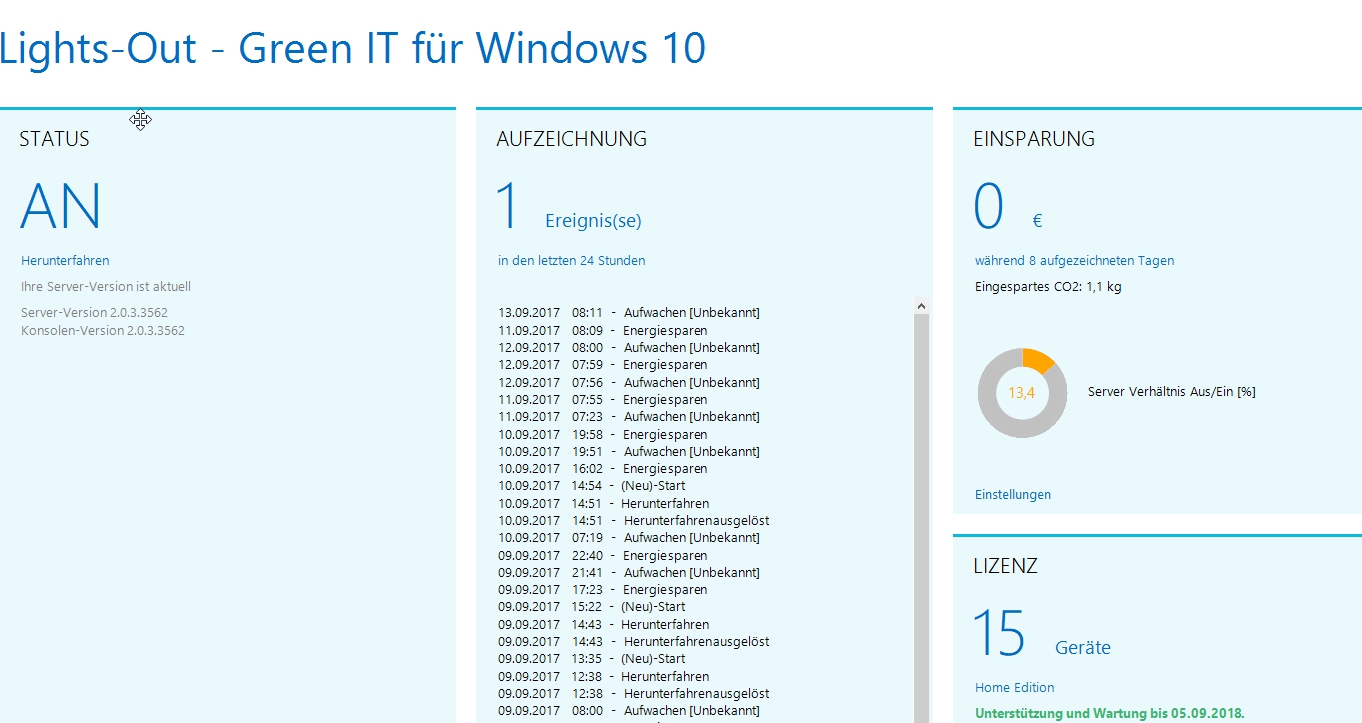Select log entry 10.09.2017 19:51 Aufwachen
The image size is (1362, 723).
click(629, 452)
